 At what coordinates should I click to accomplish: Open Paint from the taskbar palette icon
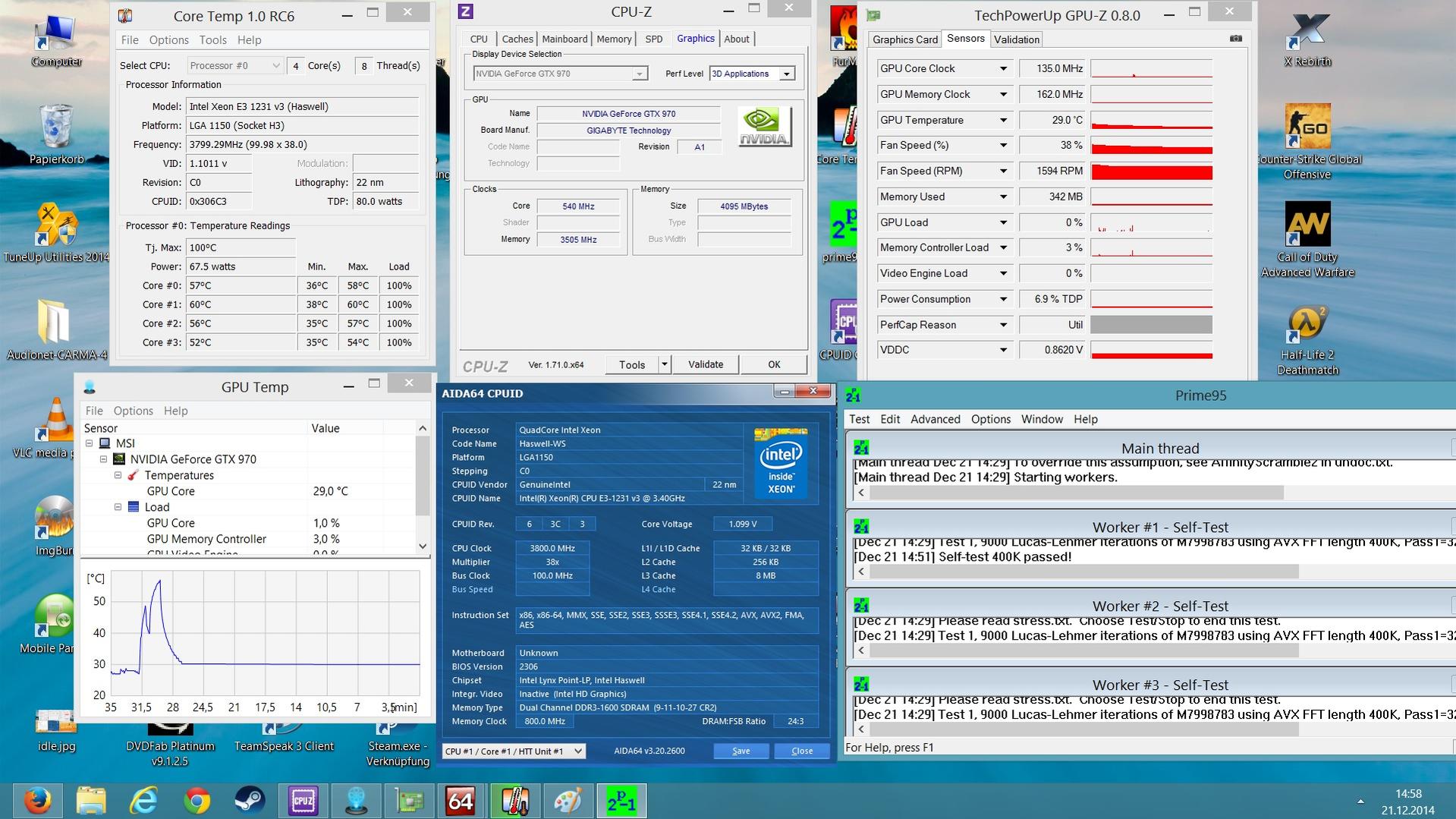click(x=568, y=801)
